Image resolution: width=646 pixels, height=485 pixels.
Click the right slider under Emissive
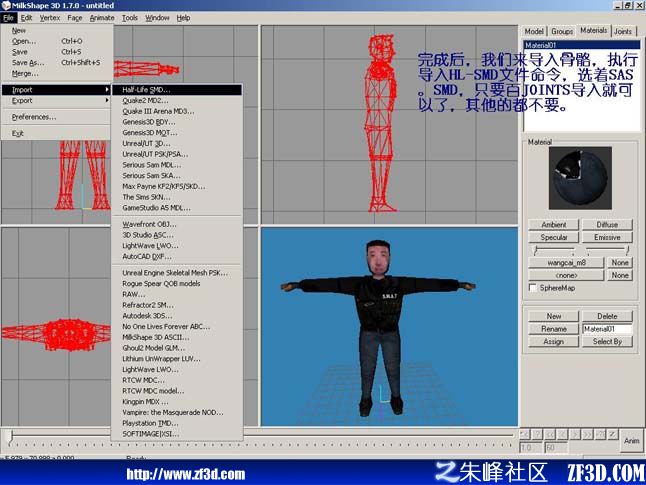(608, 250)
